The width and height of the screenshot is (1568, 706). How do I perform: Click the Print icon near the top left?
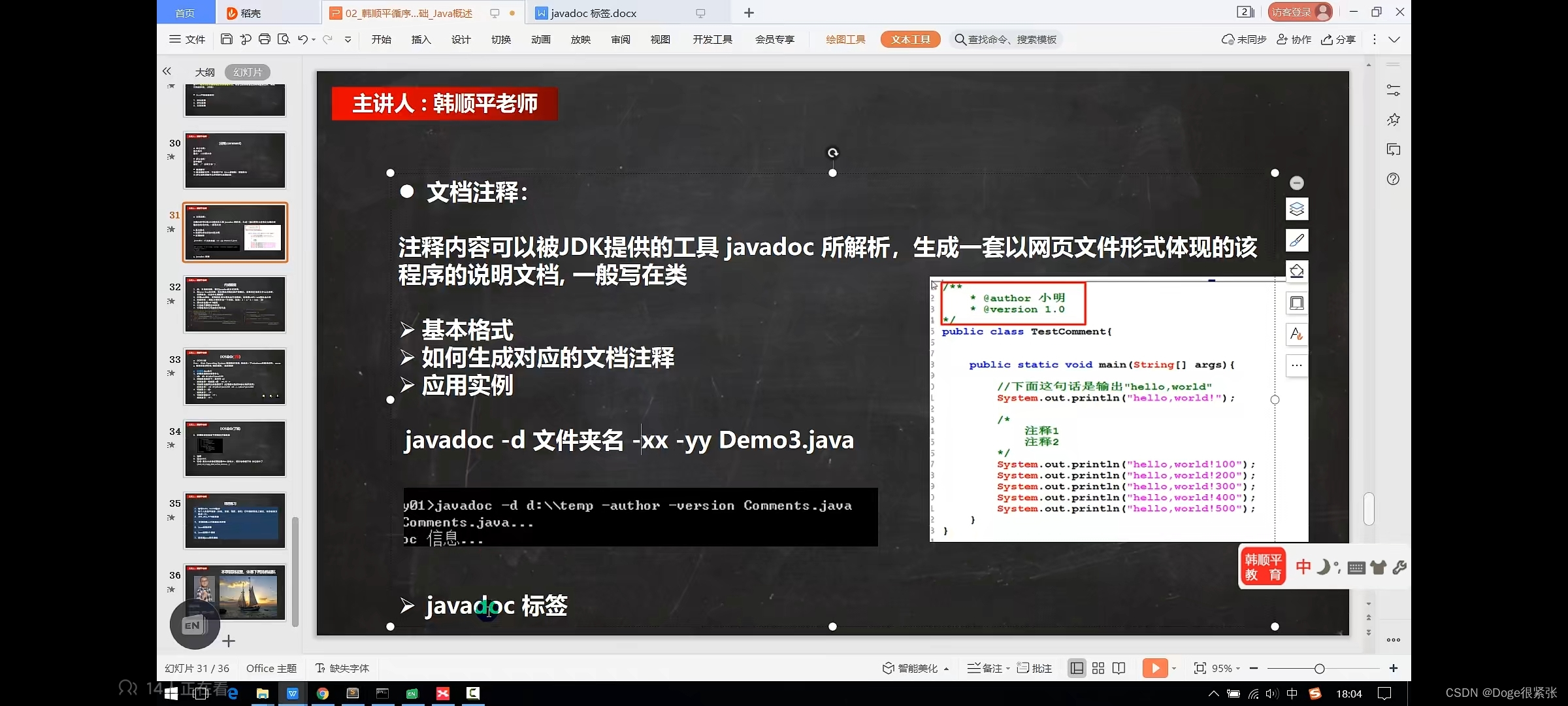(x=265, y=39)
